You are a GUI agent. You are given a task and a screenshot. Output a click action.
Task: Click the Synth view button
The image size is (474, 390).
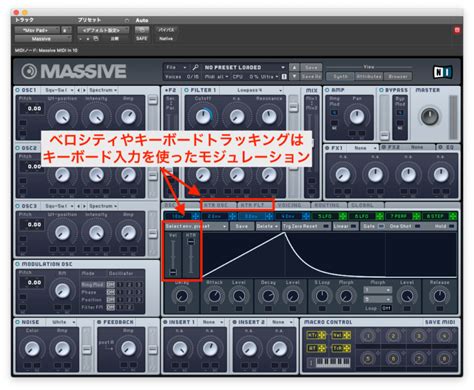click(x=340, y=76)
